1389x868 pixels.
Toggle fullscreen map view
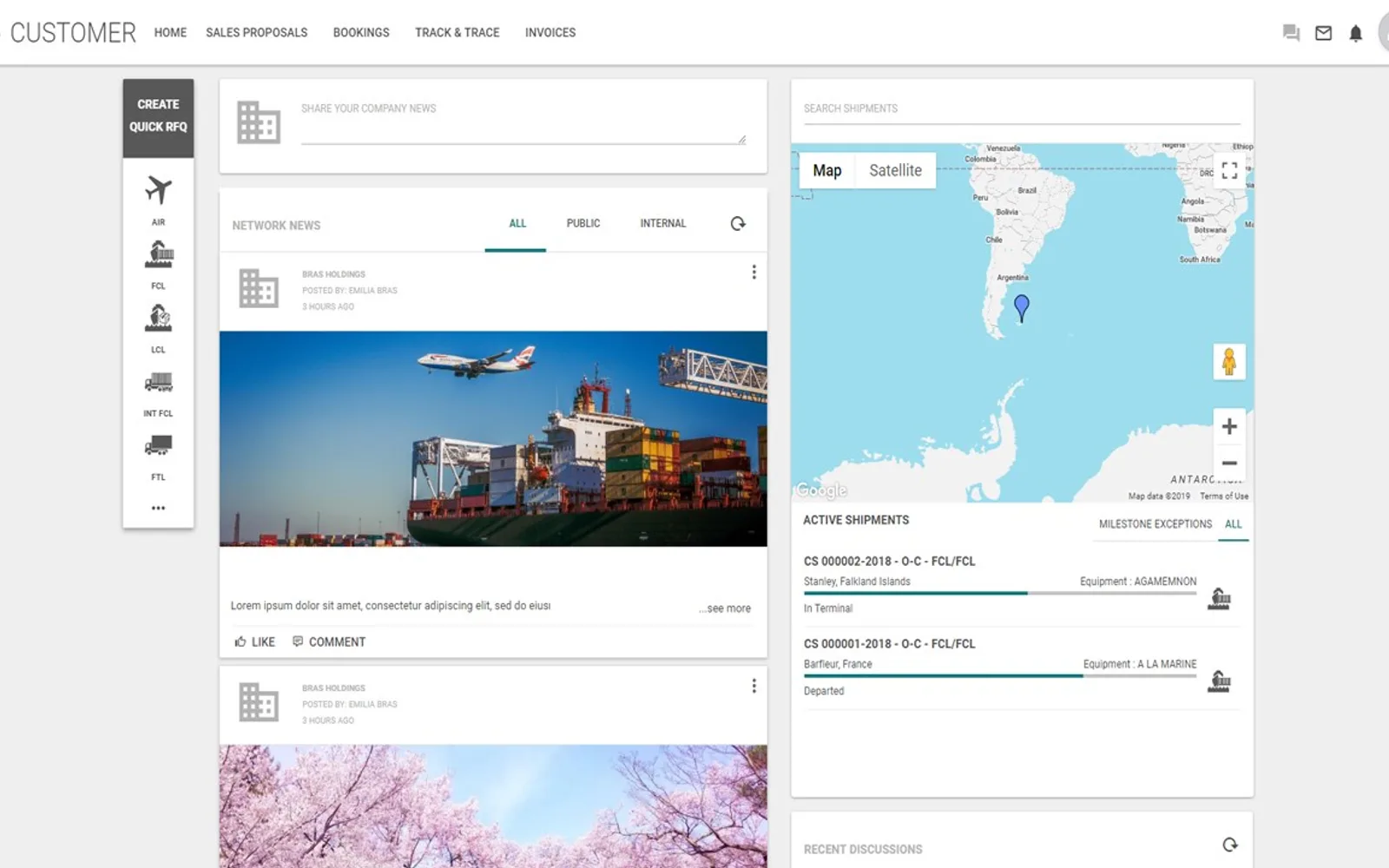point(1229,170)
